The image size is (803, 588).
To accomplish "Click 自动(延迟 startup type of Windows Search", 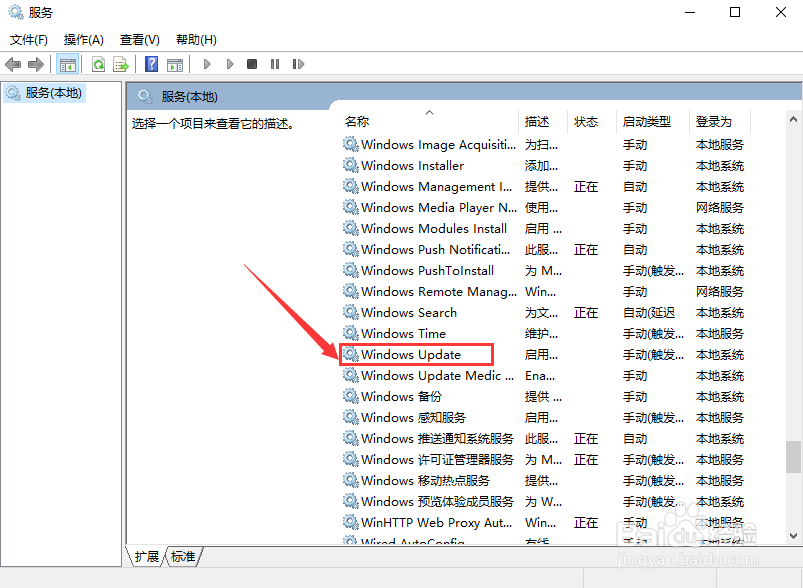I will (x=649, y=312).
